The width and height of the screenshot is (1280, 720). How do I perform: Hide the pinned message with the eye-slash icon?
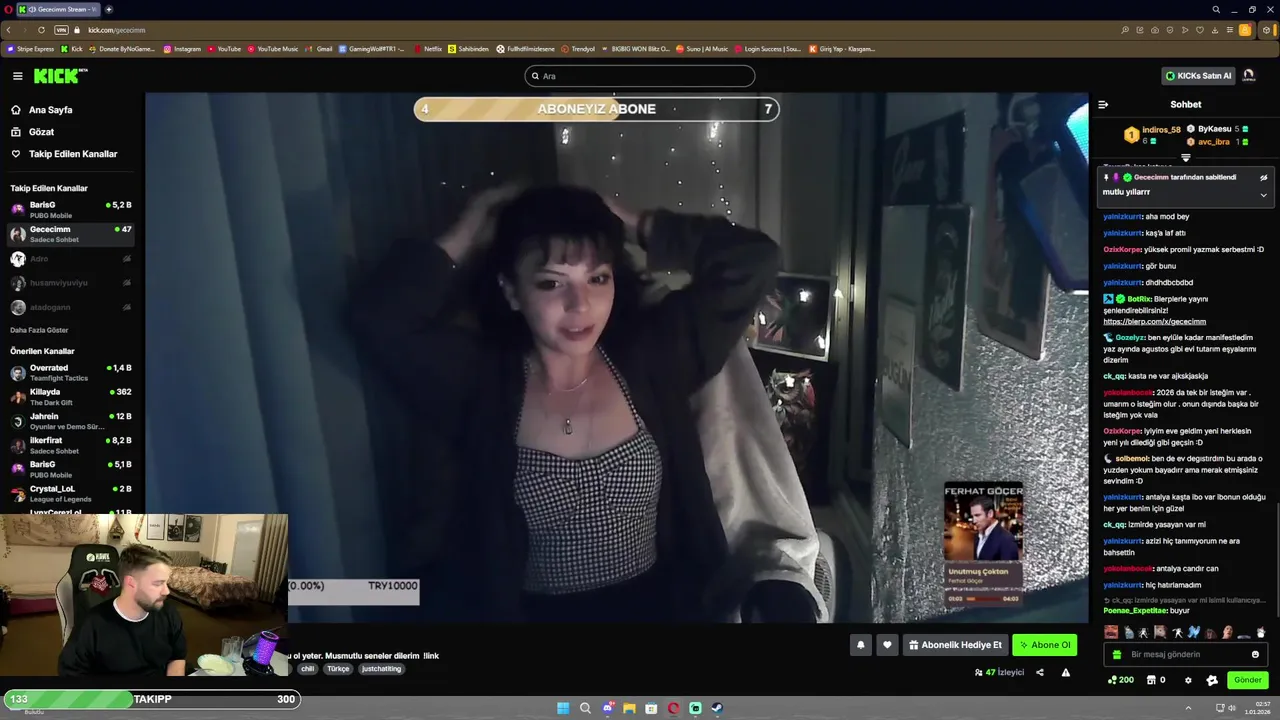(1263, 177)
